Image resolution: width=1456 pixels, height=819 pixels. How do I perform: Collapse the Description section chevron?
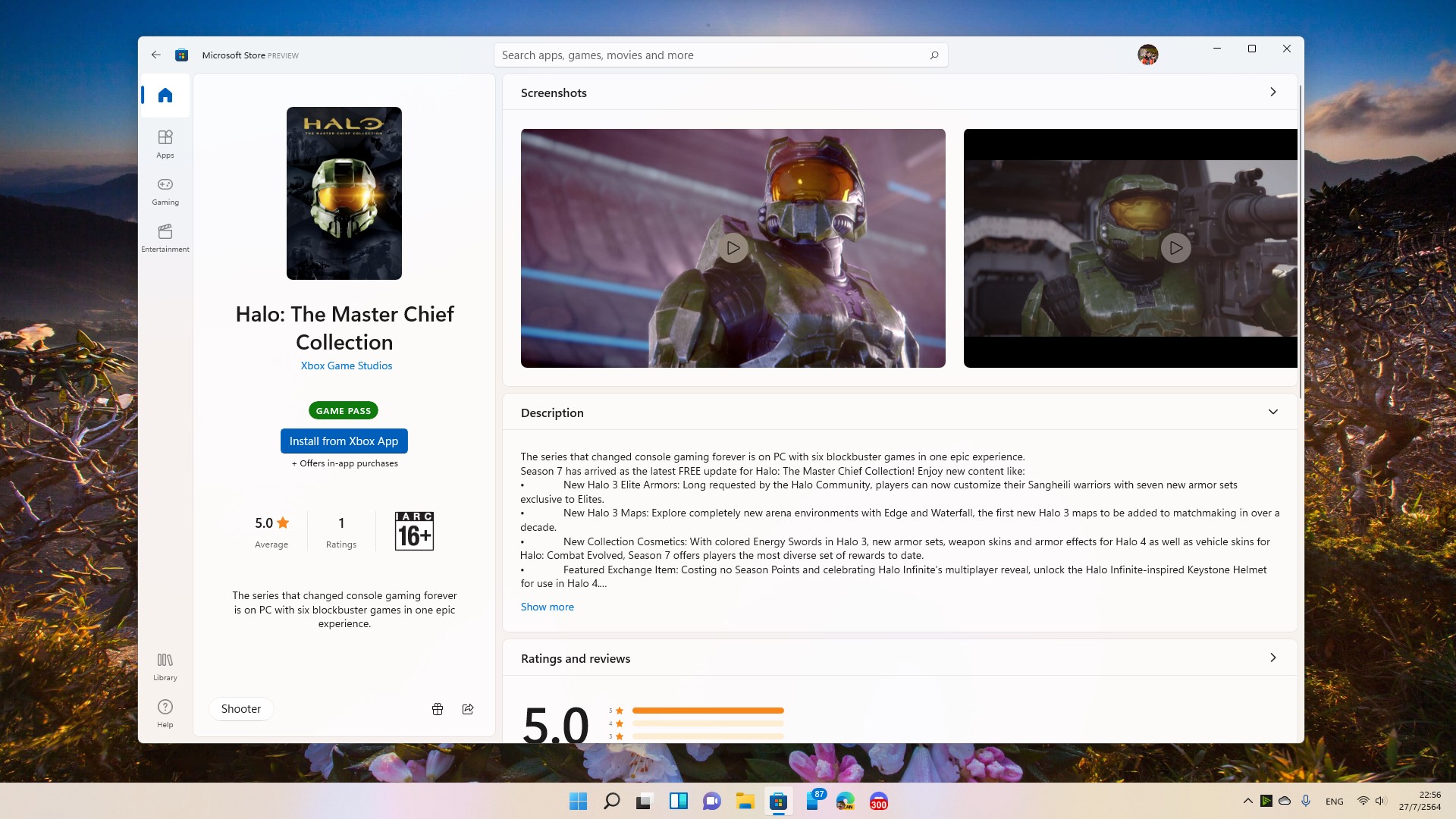point(1273,412)
